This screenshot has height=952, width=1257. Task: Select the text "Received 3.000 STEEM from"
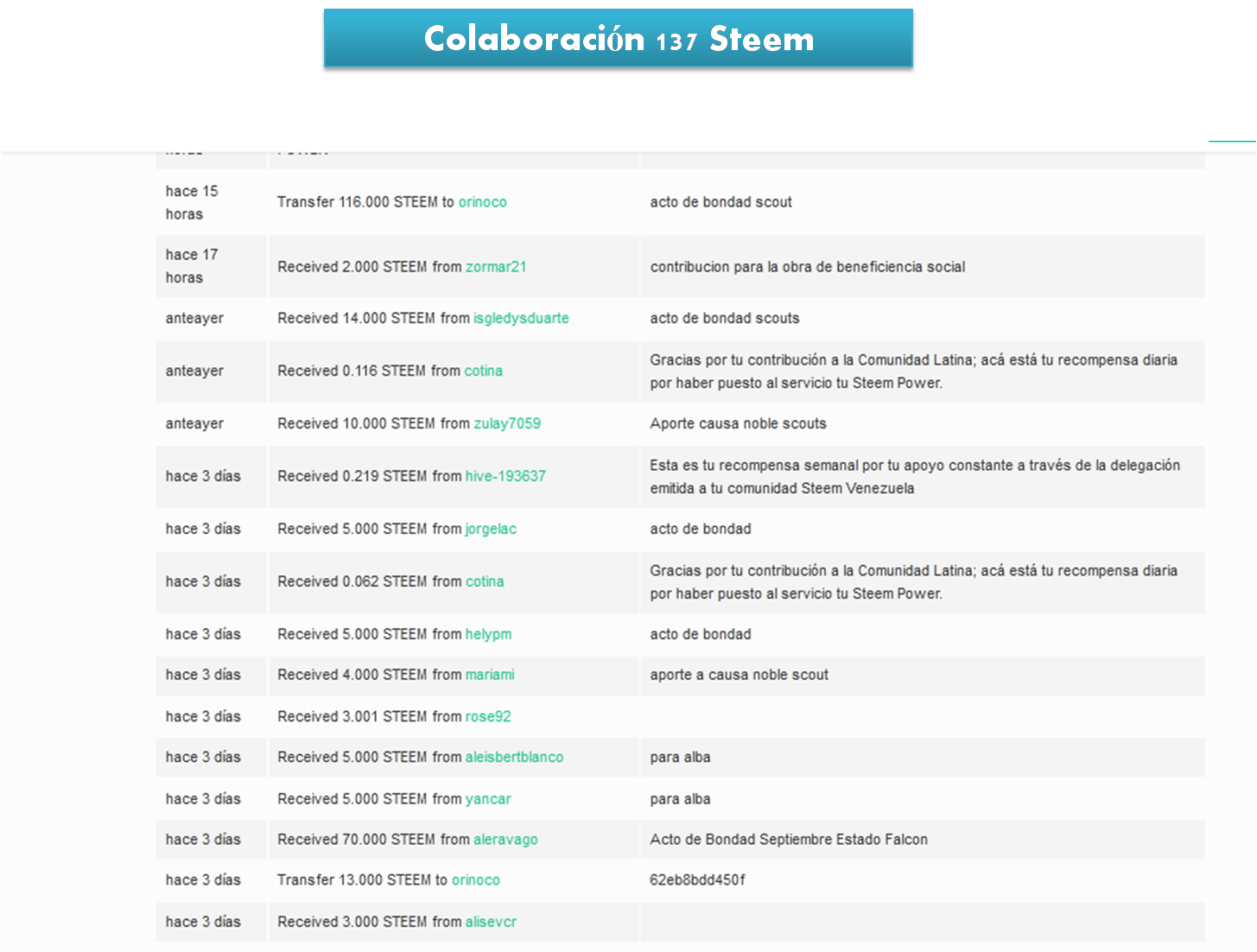tap(370, 922)
